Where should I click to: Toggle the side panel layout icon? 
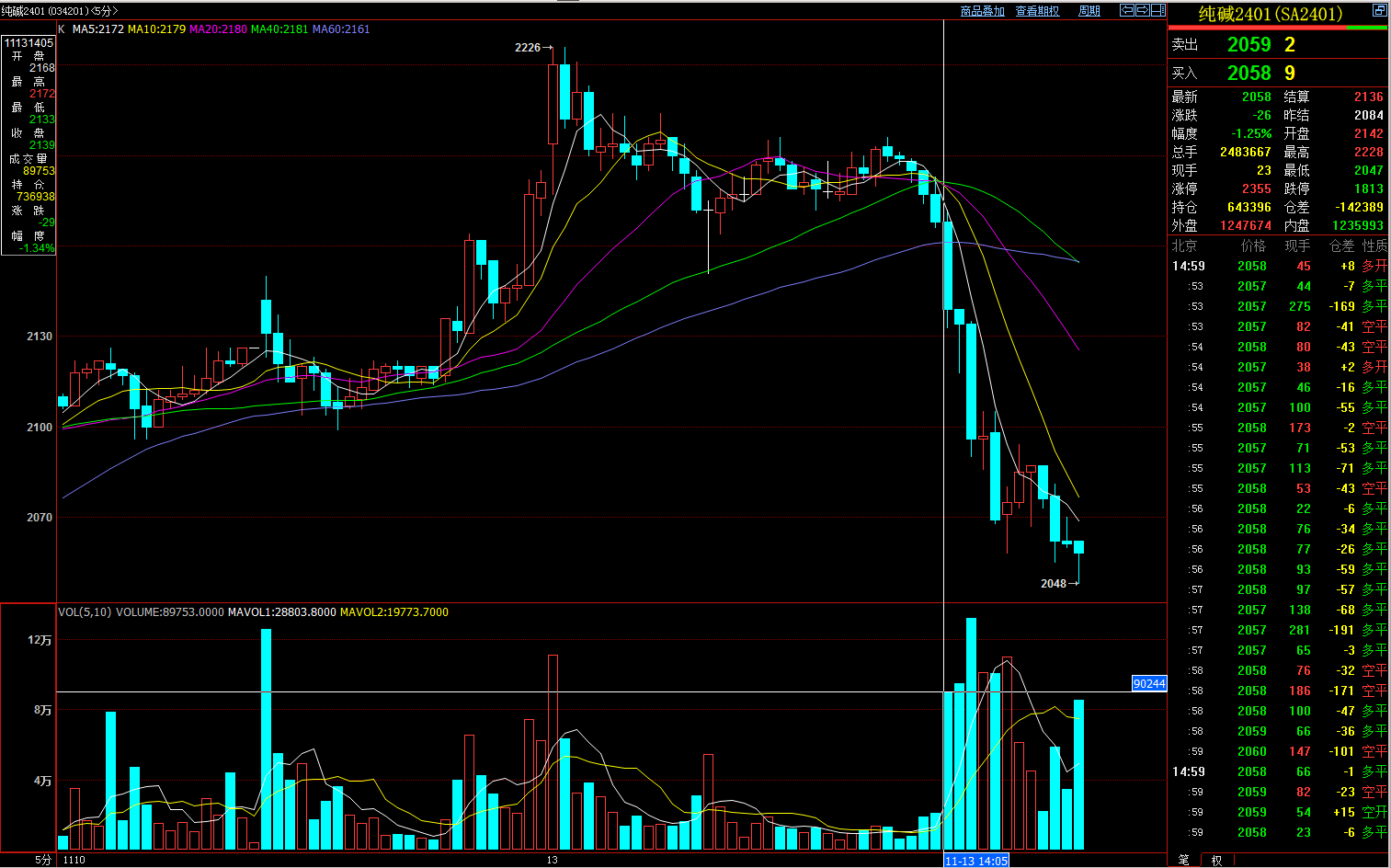point(1158,10)
